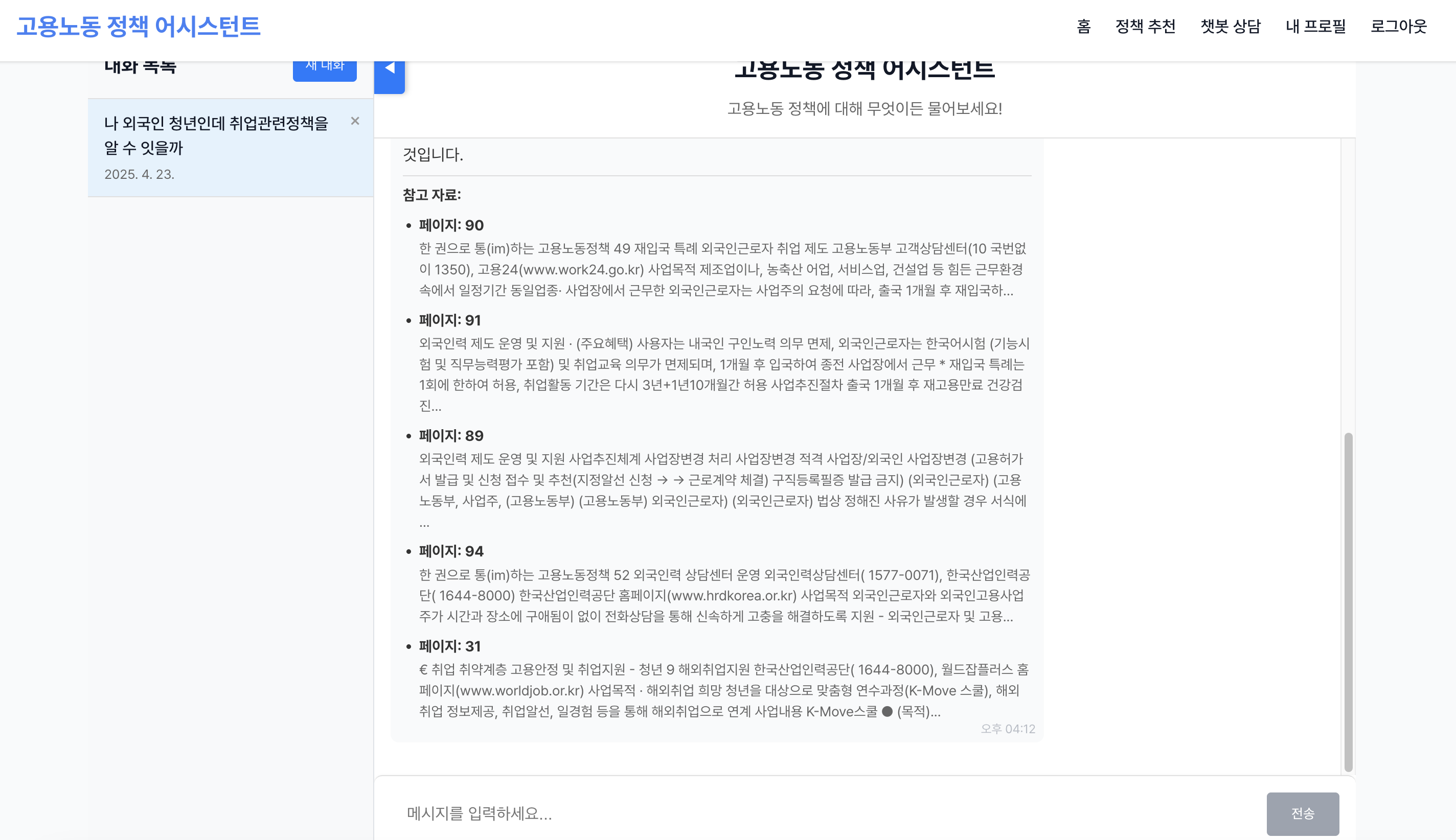This screenshot has height=840, width=1456.
Task: Select the 나 외국인 청년인데 conversation
Action: [x=230, y=148]
